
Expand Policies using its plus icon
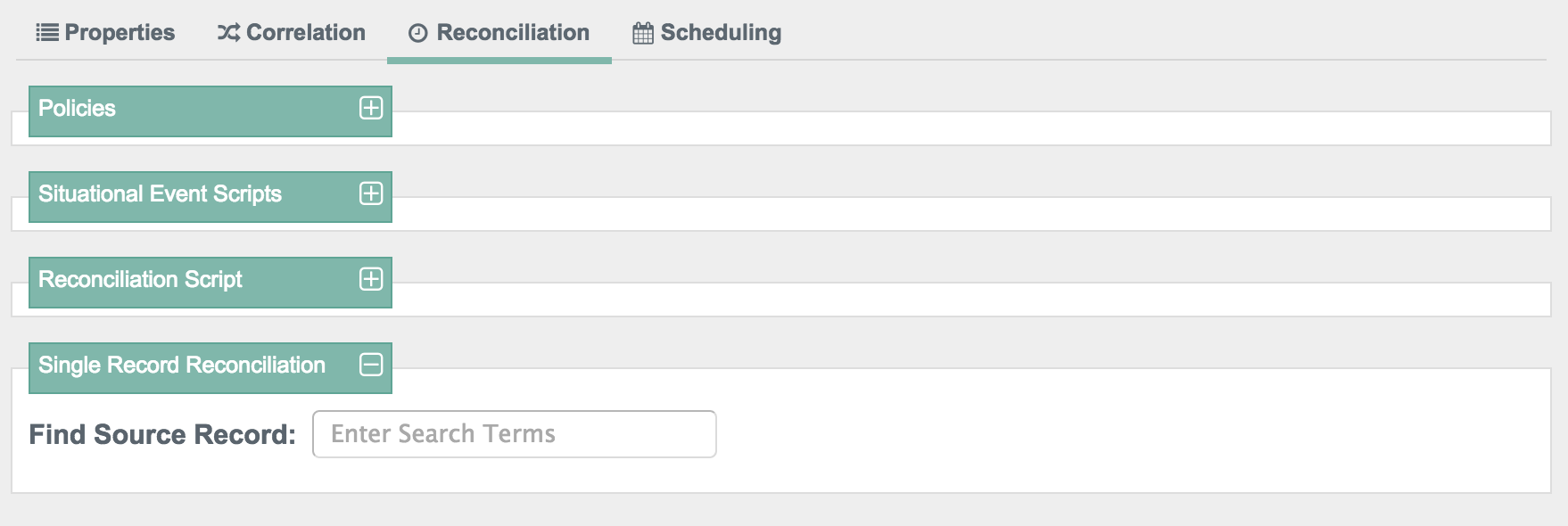coord(371,108)
